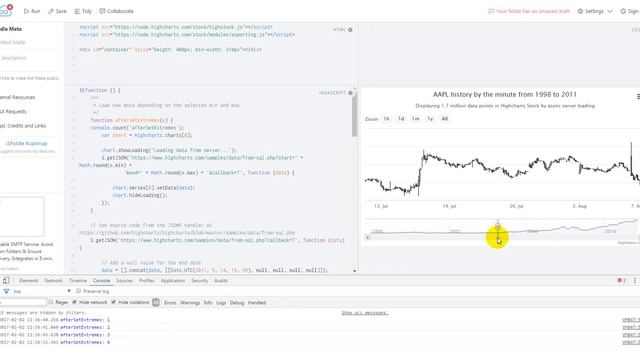Switch to the Timeline tab
The width and height of the screenshot is (640, 360).
click(x=78, y=281)
